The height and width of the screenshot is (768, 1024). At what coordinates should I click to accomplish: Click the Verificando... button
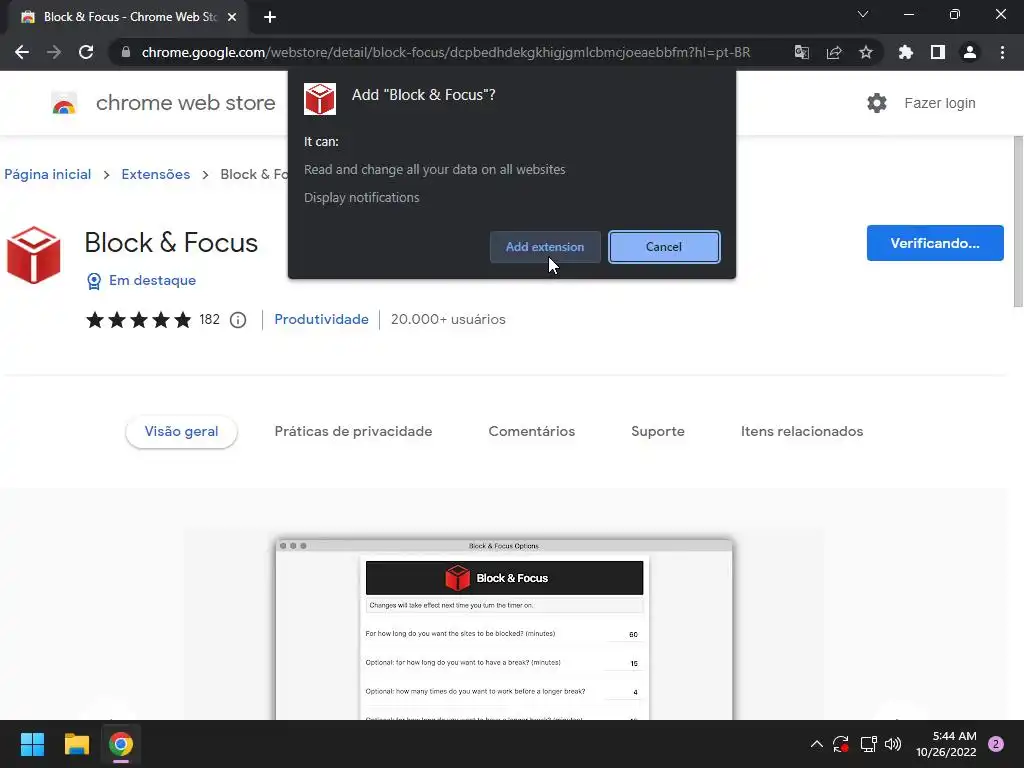[x=935, y=243]
